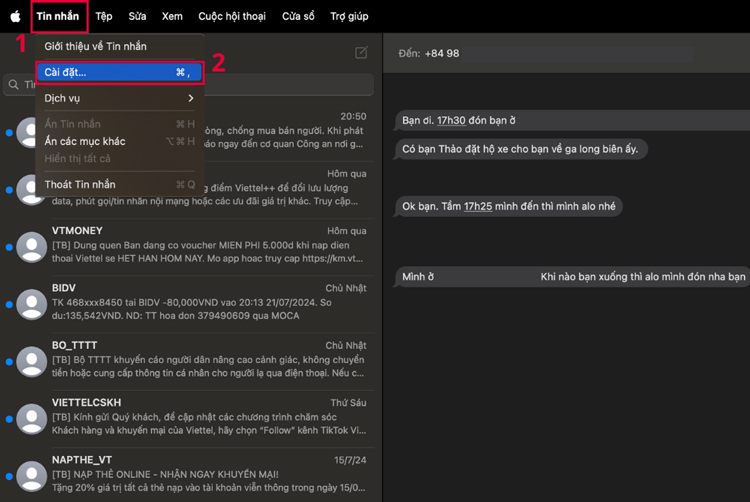The image size is (750, 502).
Task: Open the BO_TTTT conversation
Action: [x=189, y=362]
